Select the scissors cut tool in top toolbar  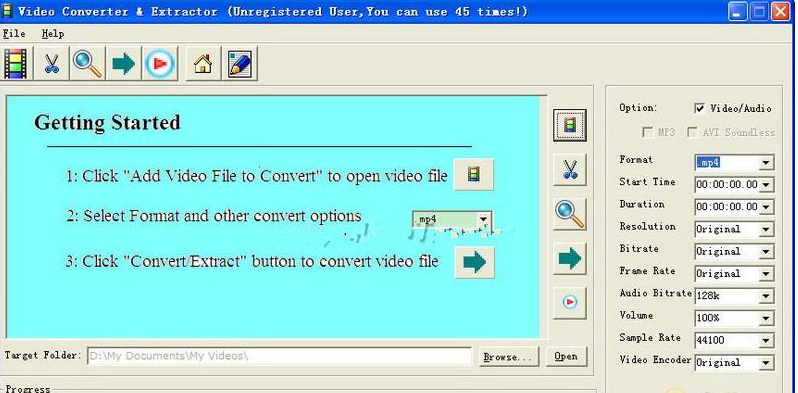(51, 64)
